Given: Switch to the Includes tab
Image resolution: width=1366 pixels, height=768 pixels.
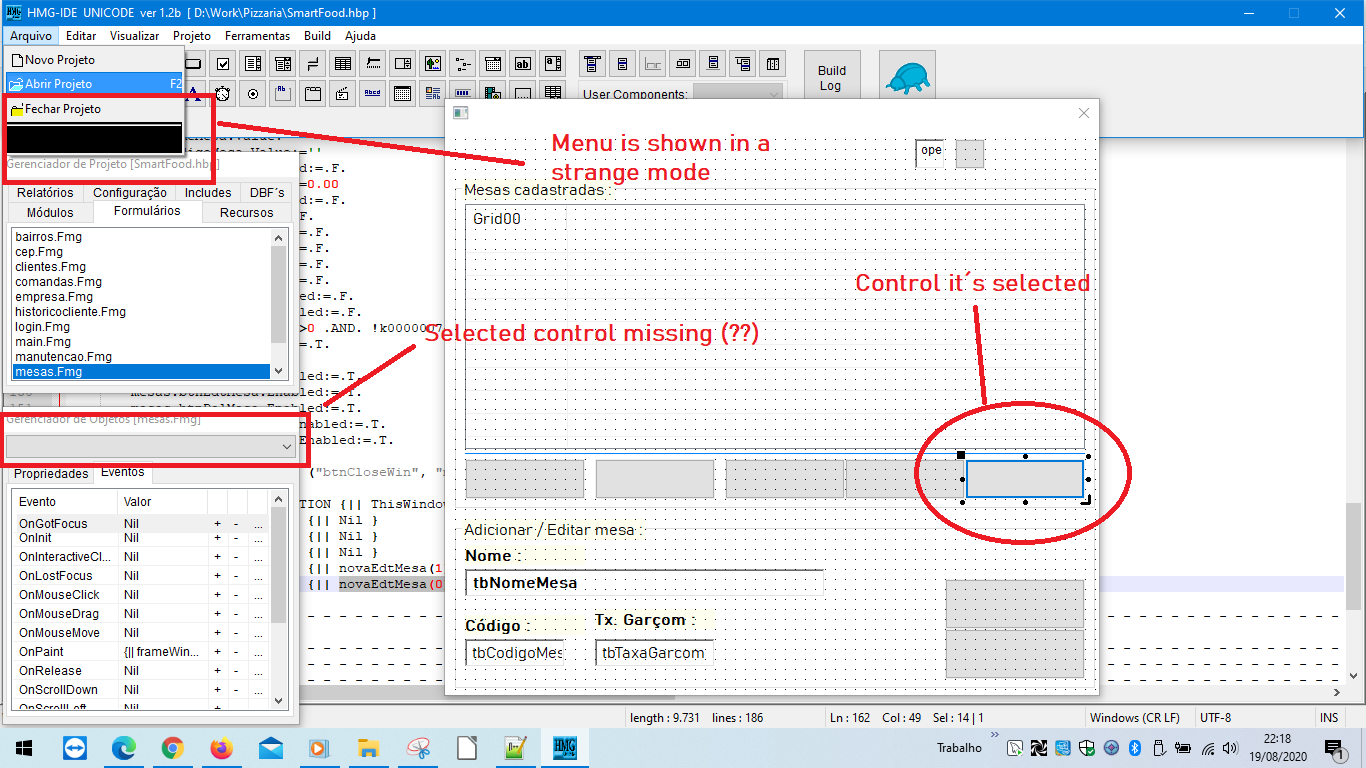Looking at the screenshot, I should click(x=208, y=192).
